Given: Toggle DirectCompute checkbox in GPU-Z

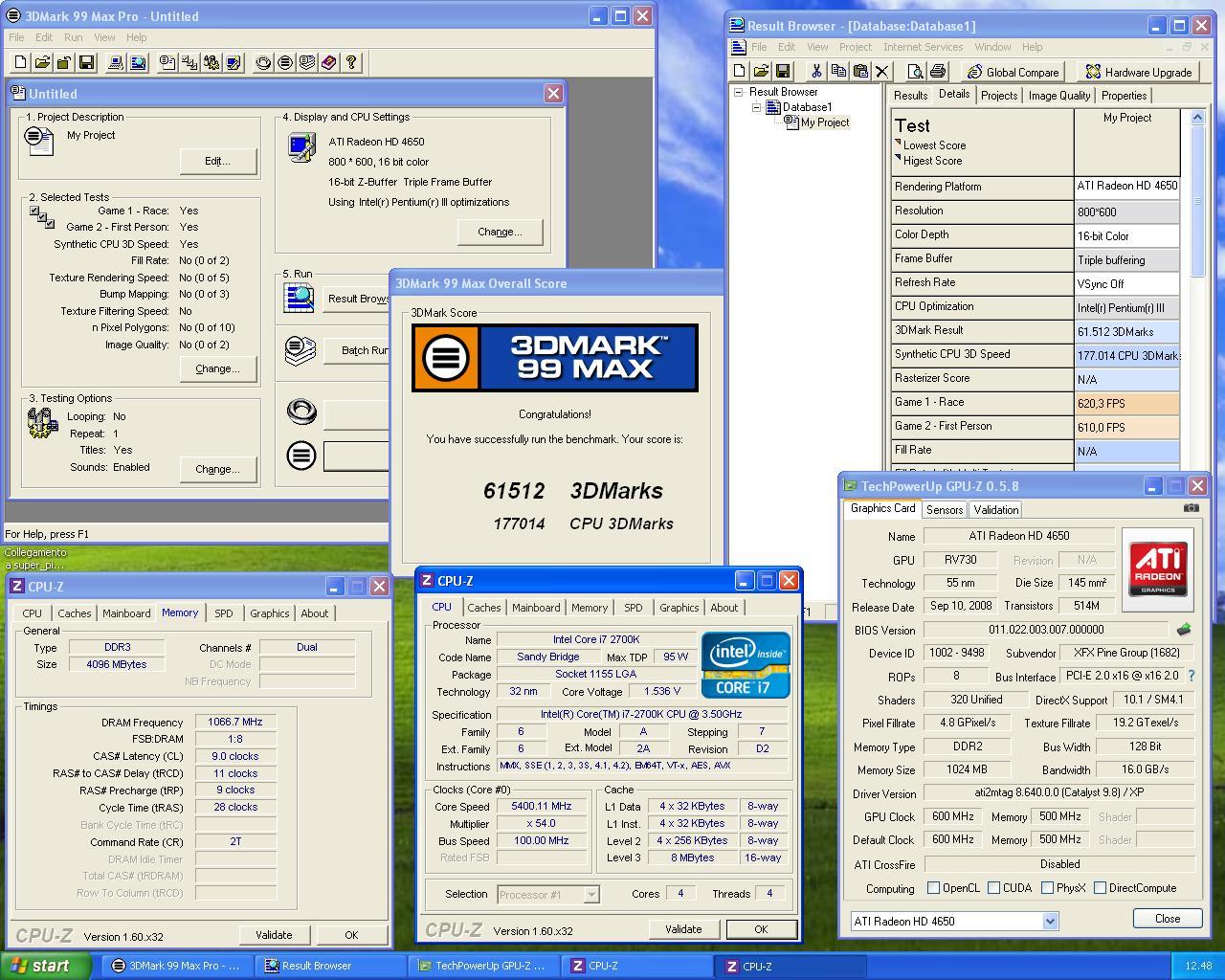Looking at the screenshot, I should 1100,888.
